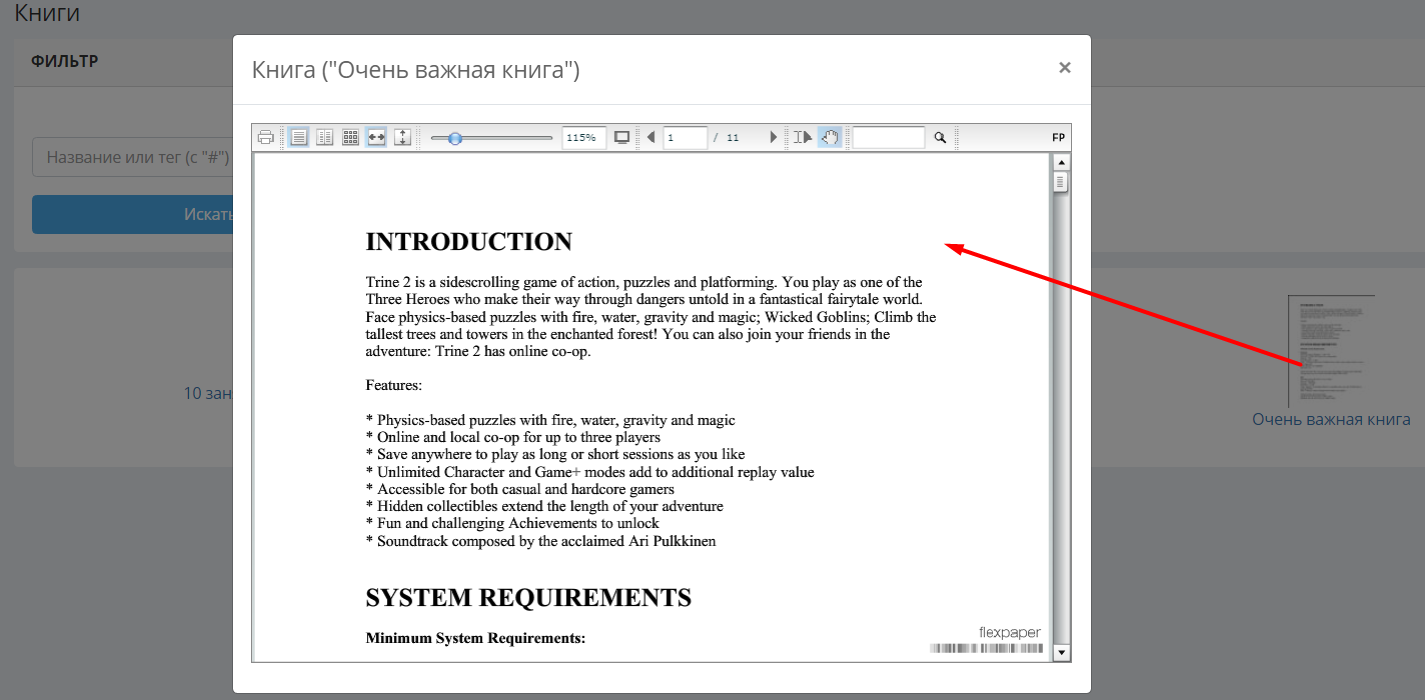Switch to single page view mode
Image resolution: width=1425 pixels, height=700 pixels.
(x=299, y=138)
